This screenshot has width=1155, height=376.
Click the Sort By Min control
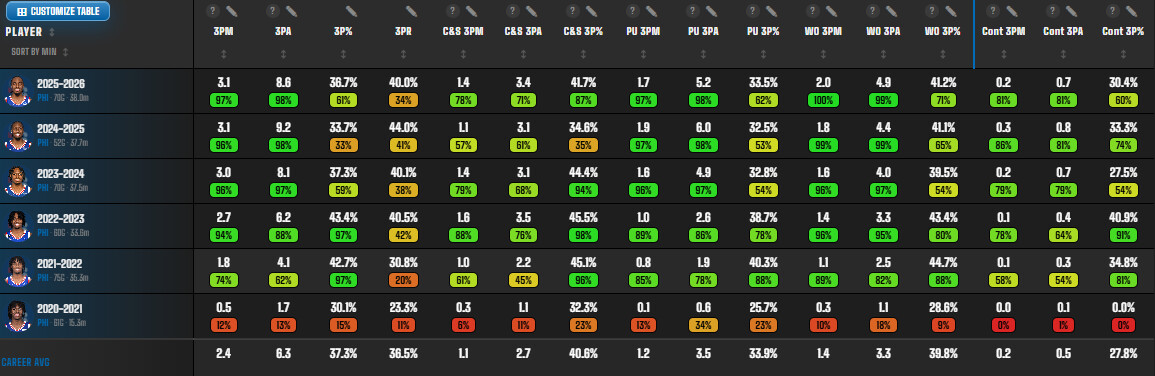pyautogui.click(x=40, y=52)
